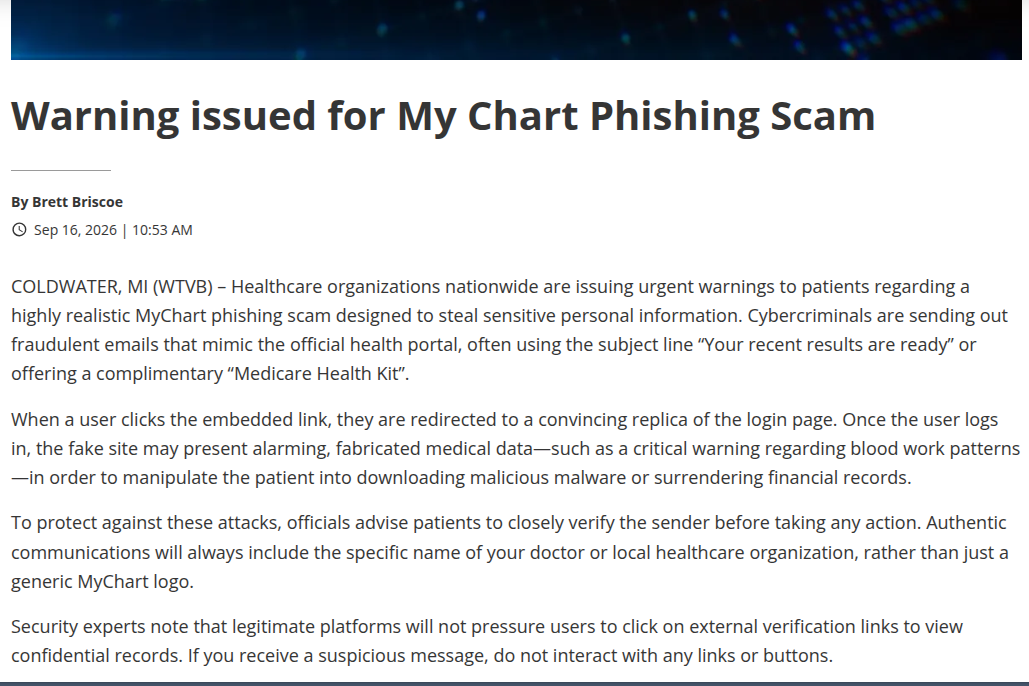This screenshot has width=1029, height=686.
Task: Click the clock icon beside the publish date
Action: [x=19, y=230]
